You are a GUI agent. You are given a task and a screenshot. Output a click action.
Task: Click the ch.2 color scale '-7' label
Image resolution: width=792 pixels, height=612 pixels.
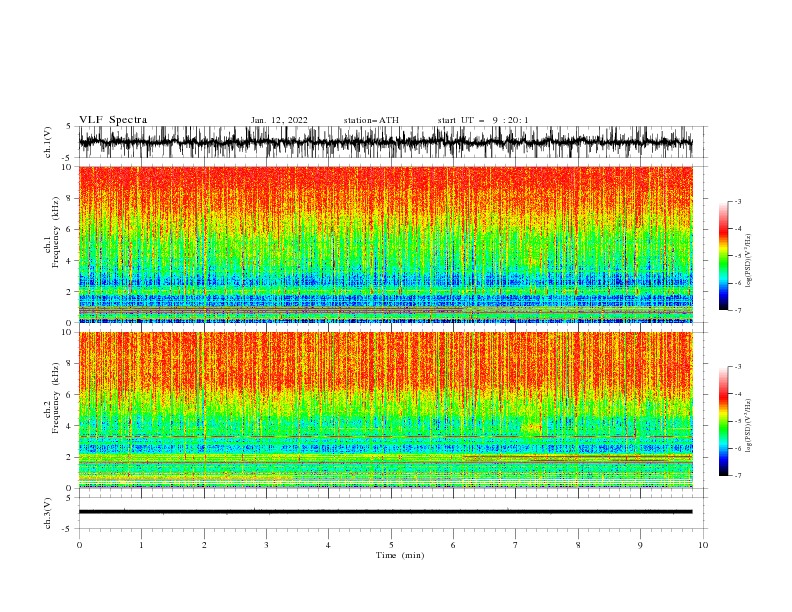(x=737, y=476)
